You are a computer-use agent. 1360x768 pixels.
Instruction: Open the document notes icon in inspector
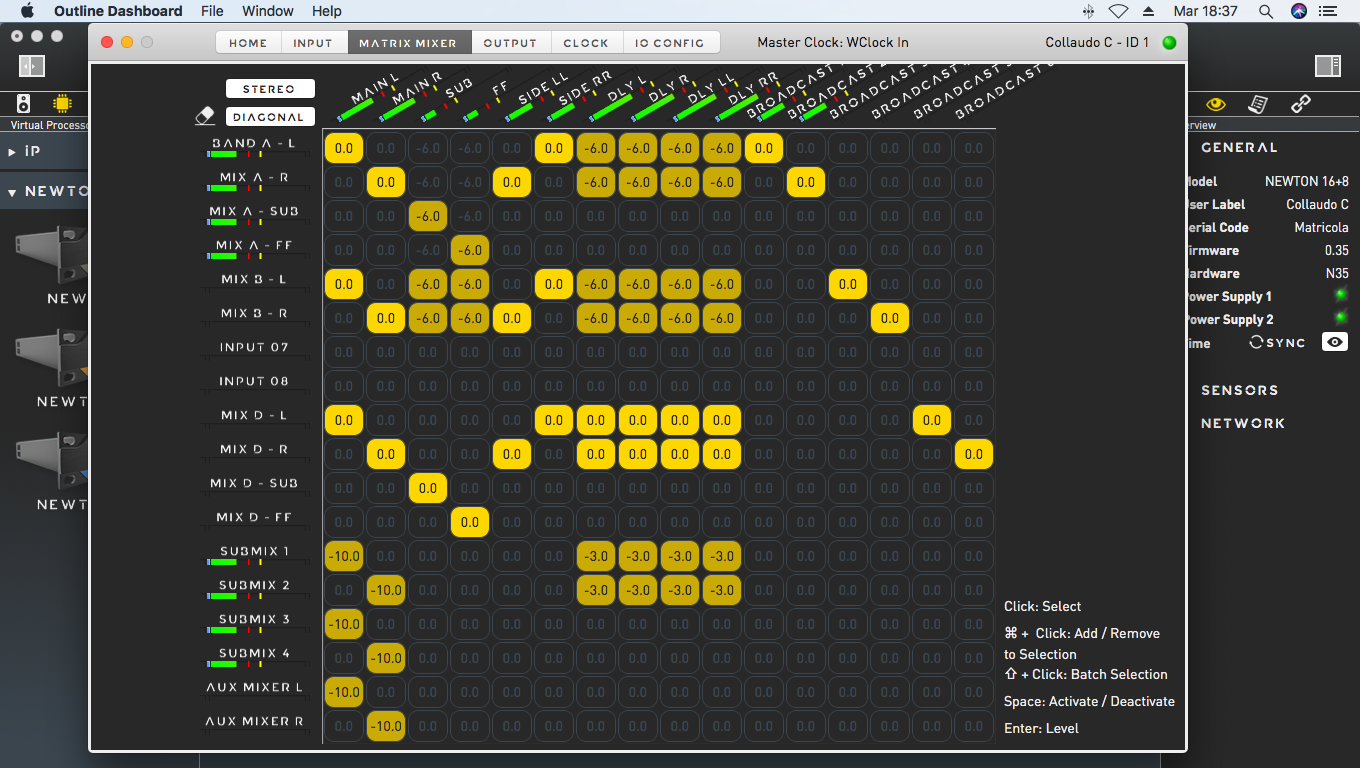pyautogui.click(x=1258, y=104)
